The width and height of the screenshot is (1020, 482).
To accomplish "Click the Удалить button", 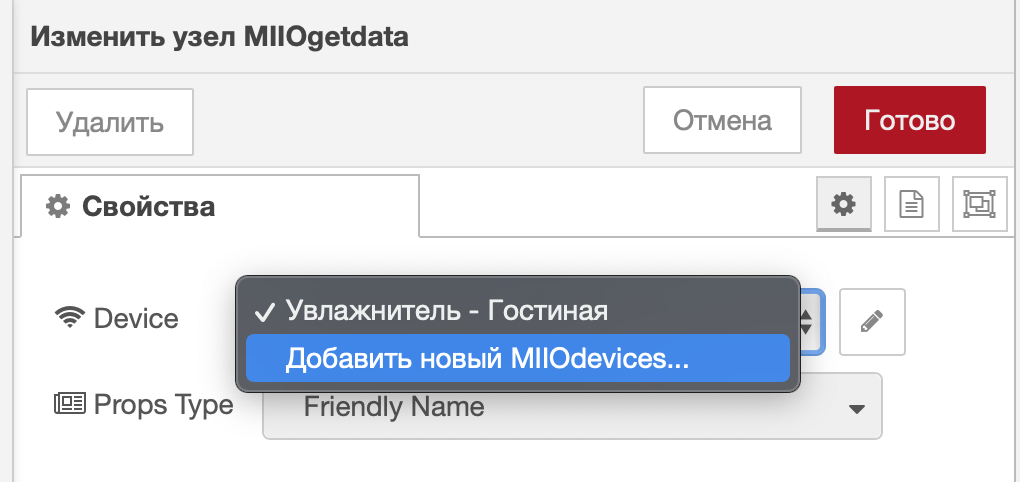I will coord(110,122).
